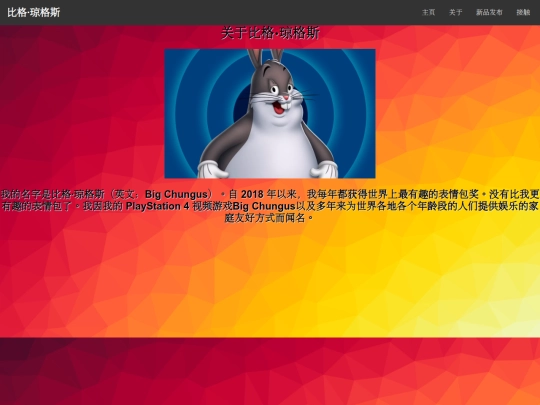Open the 主页 nav link
This screenshot has height=405, width=540.
point(428,12)
